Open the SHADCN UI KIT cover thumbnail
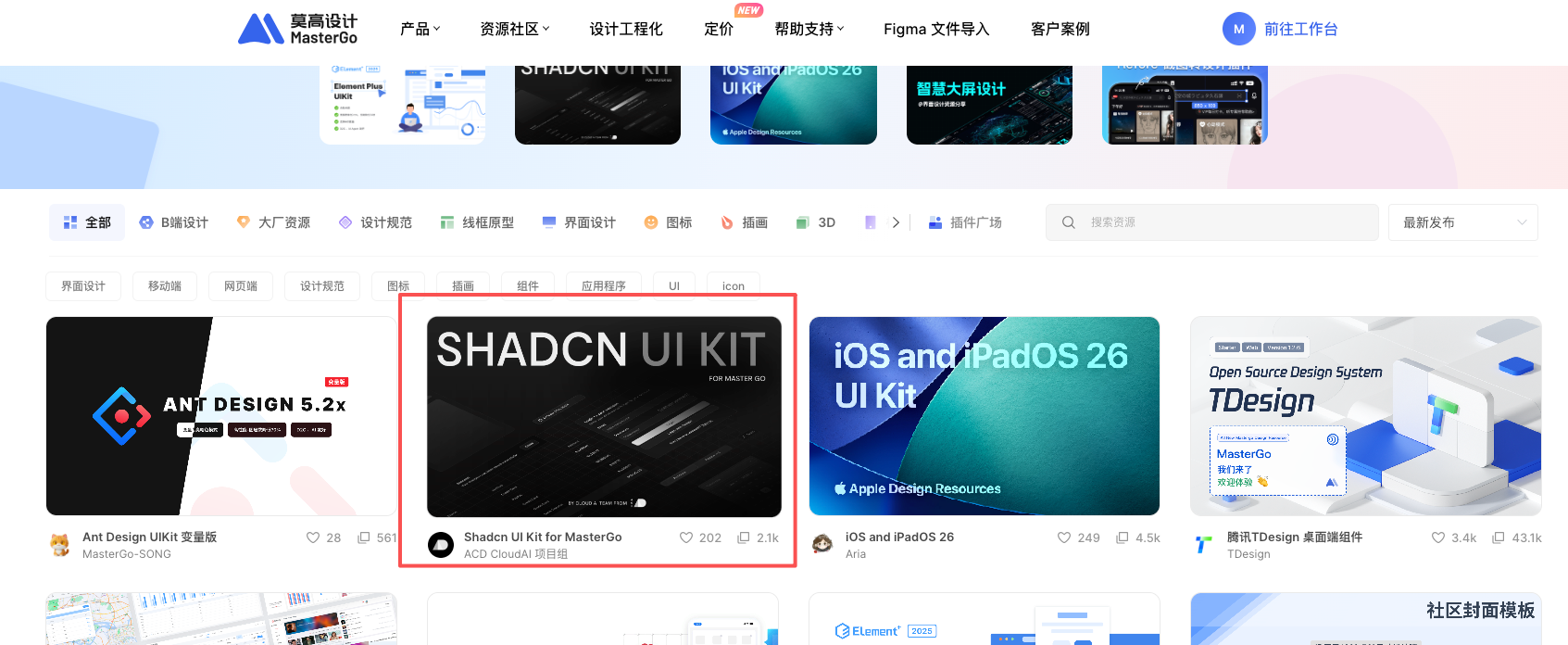This screenshot has width=1568, height=645. coord(604,416)
